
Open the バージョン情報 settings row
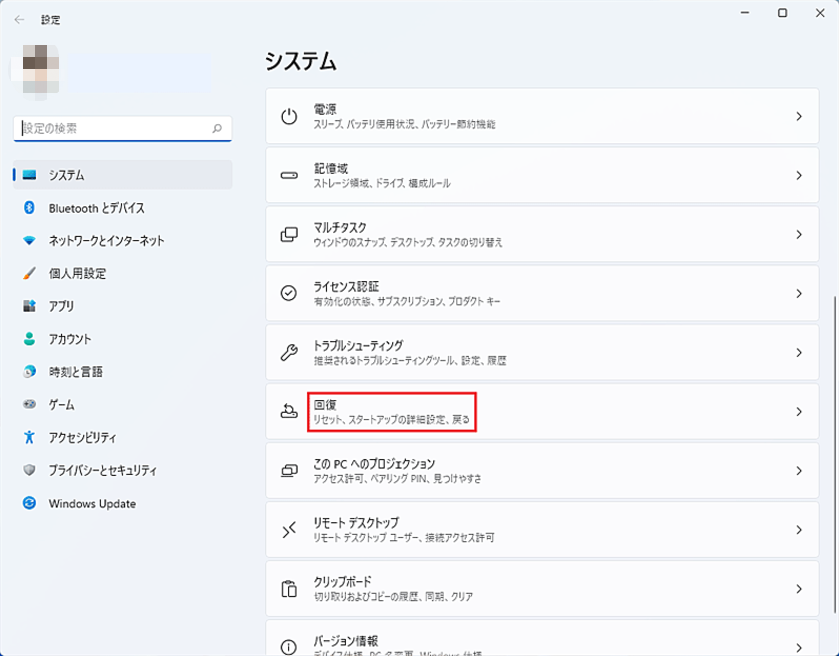tap(540, 641)
